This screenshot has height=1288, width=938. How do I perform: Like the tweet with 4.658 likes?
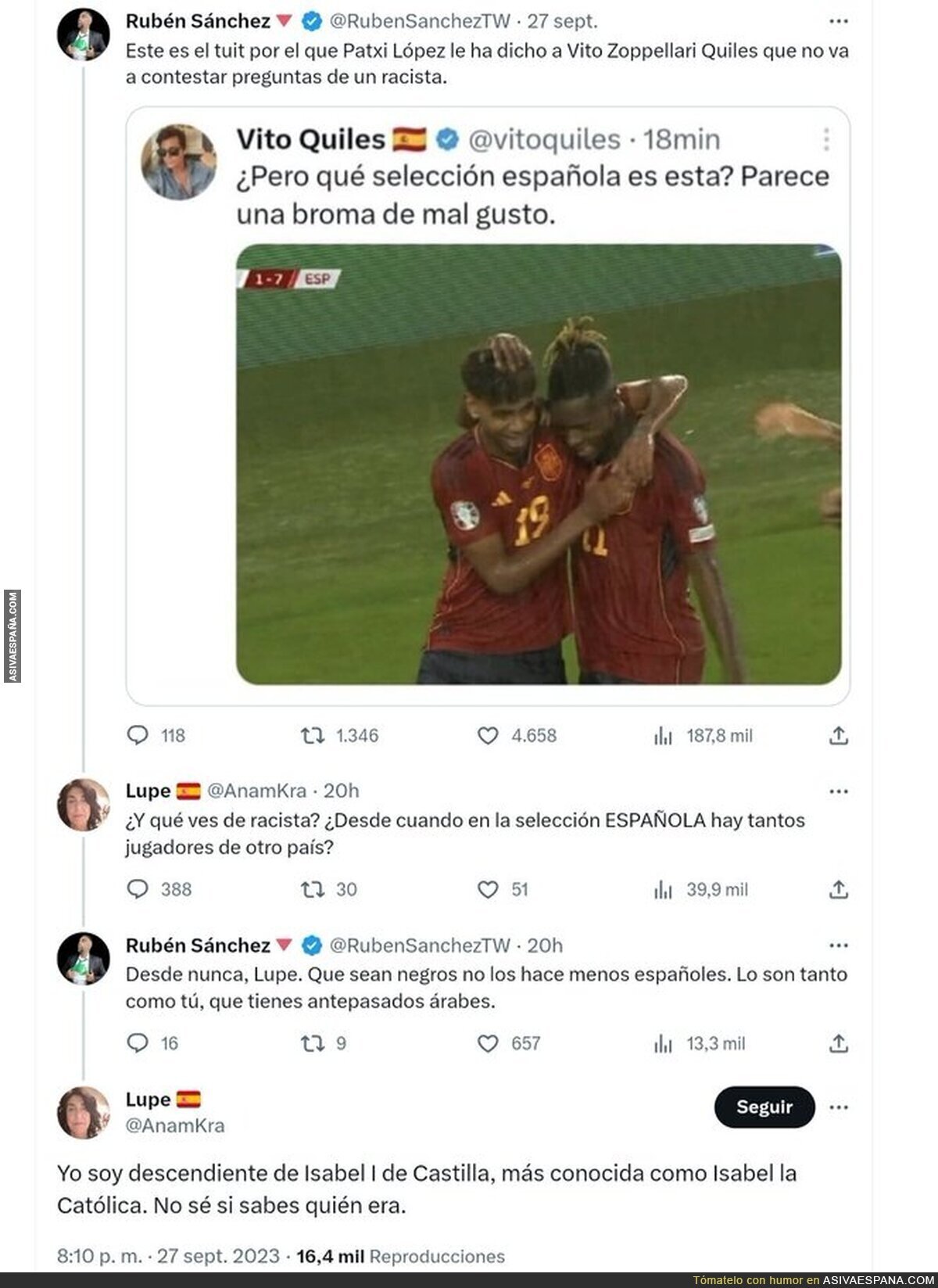point(488,735)
